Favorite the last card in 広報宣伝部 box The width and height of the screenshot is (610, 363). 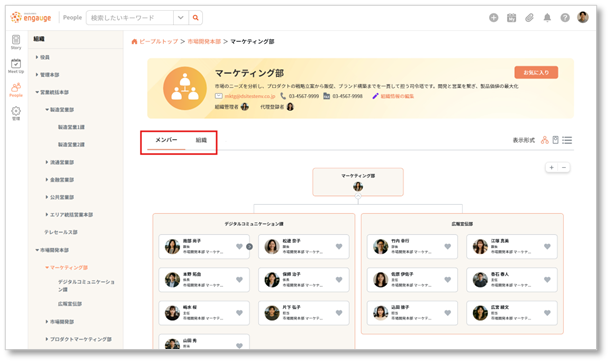(x=547, y=312)
